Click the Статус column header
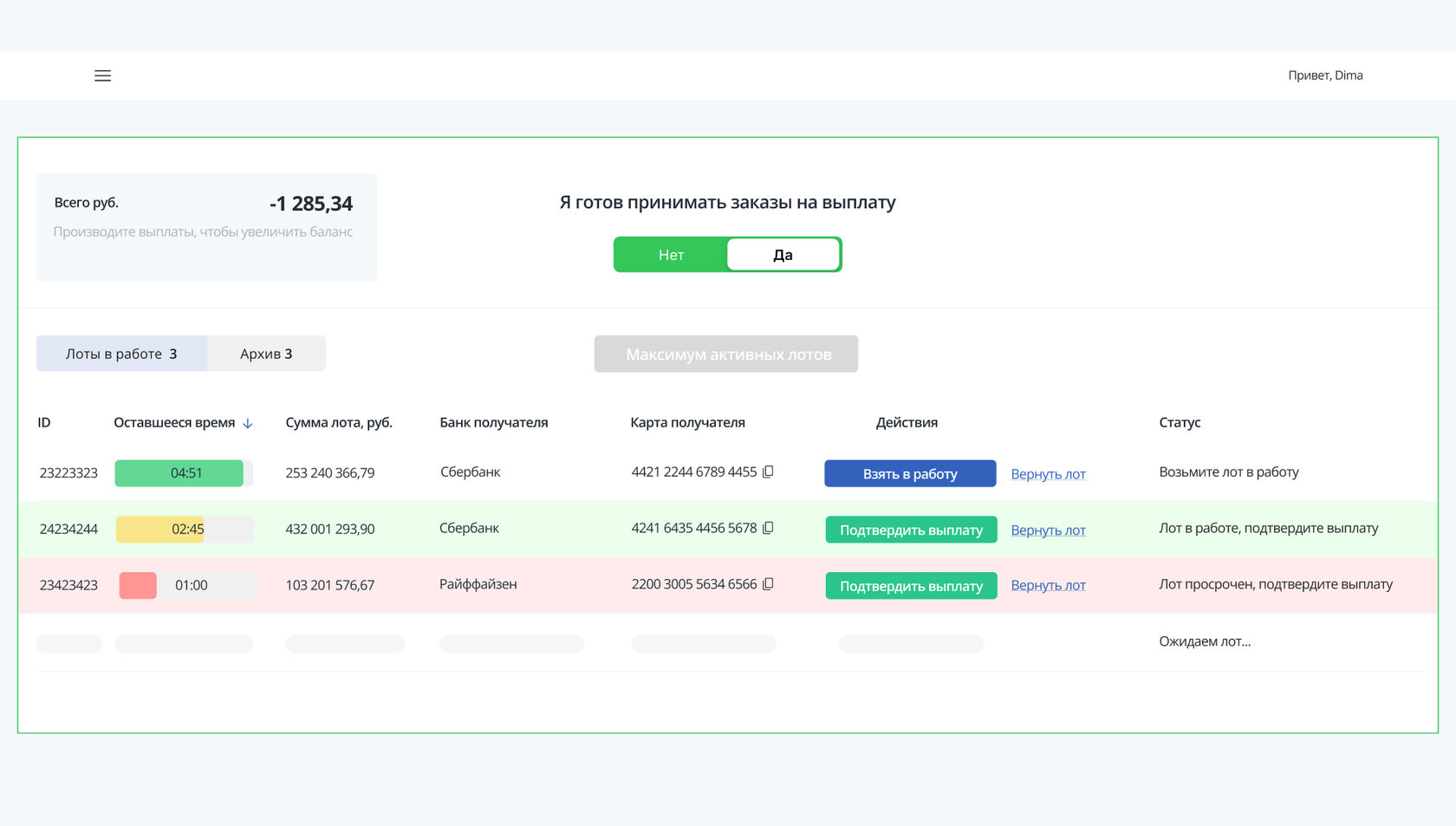 click(1180, 423)
